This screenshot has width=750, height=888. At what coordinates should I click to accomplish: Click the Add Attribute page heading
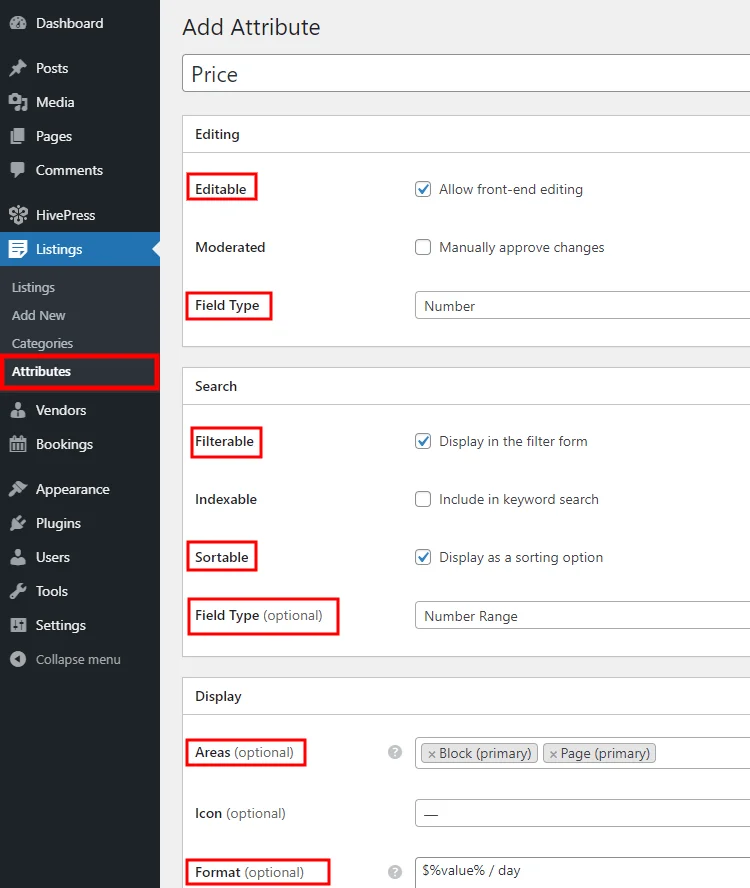(251, 27)
